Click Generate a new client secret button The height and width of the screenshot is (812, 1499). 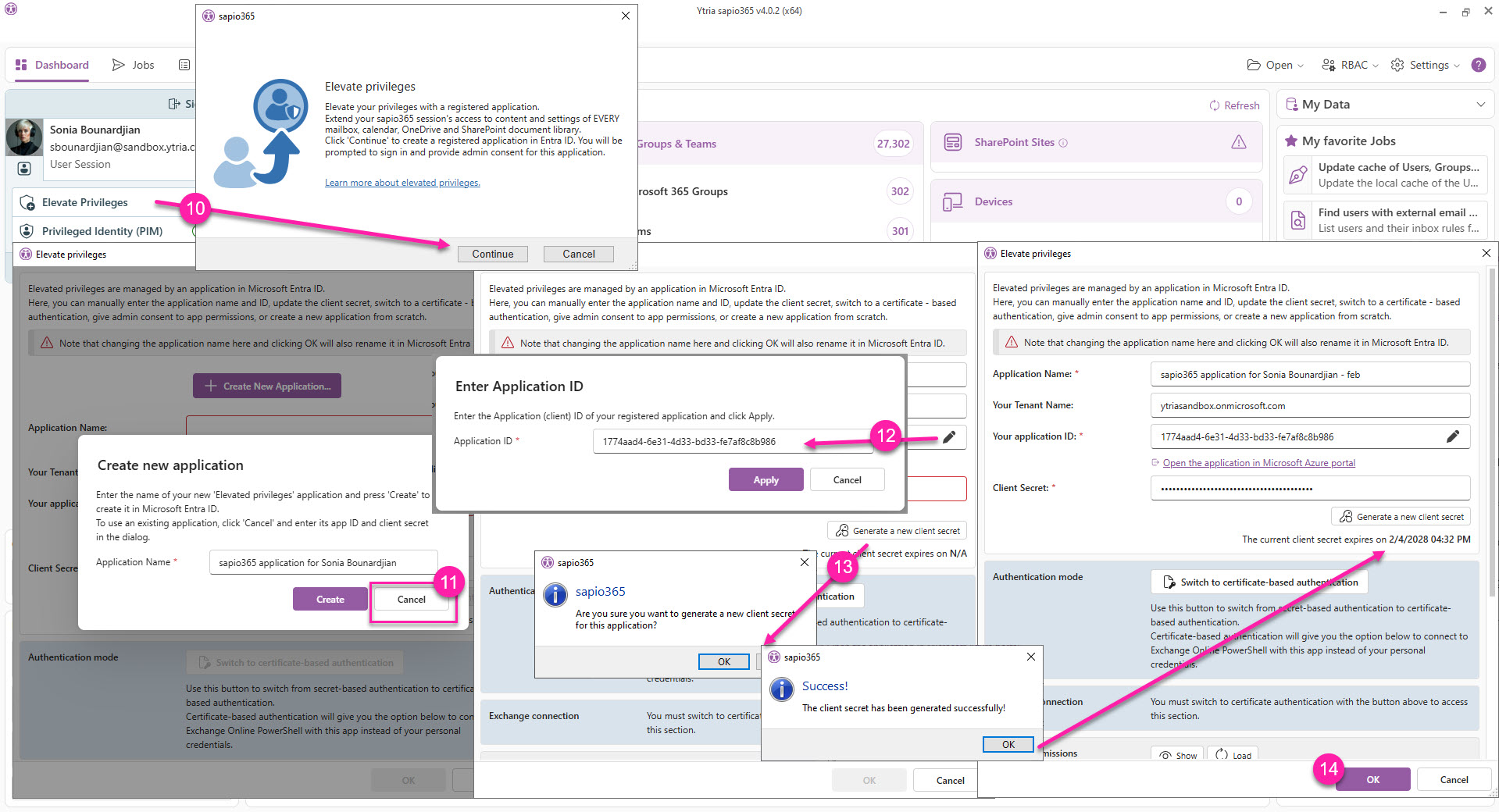[x=1401, y=517]
